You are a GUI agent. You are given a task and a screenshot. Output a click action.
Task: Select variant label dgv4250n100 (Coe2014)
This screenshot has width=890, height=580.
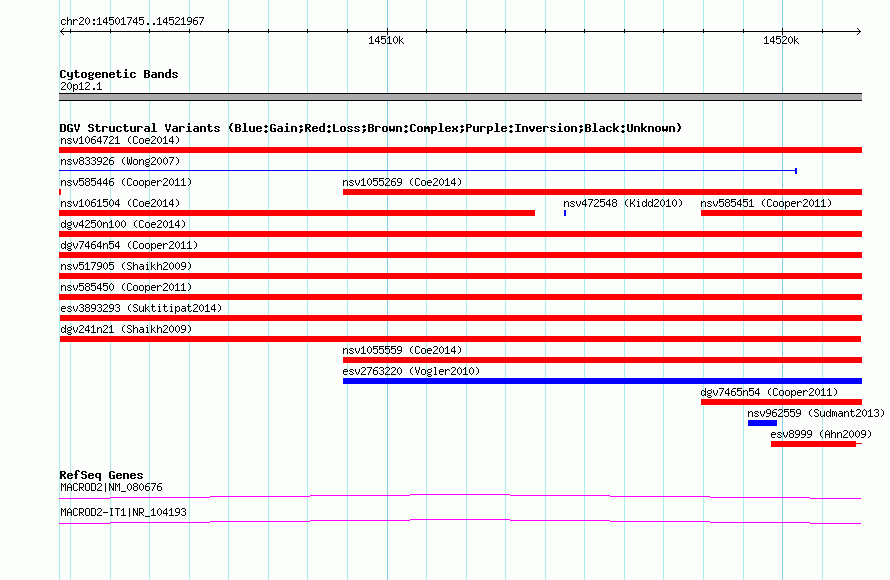[123, 224]
